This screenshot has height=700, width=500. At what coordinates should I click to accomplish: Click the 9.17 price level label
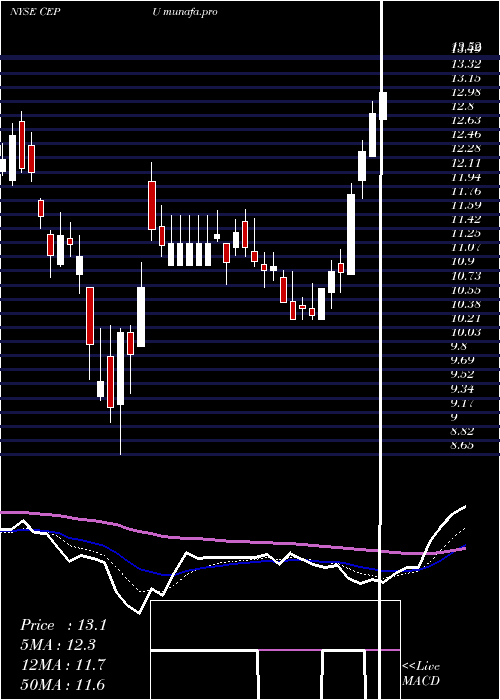click(463, 404)
